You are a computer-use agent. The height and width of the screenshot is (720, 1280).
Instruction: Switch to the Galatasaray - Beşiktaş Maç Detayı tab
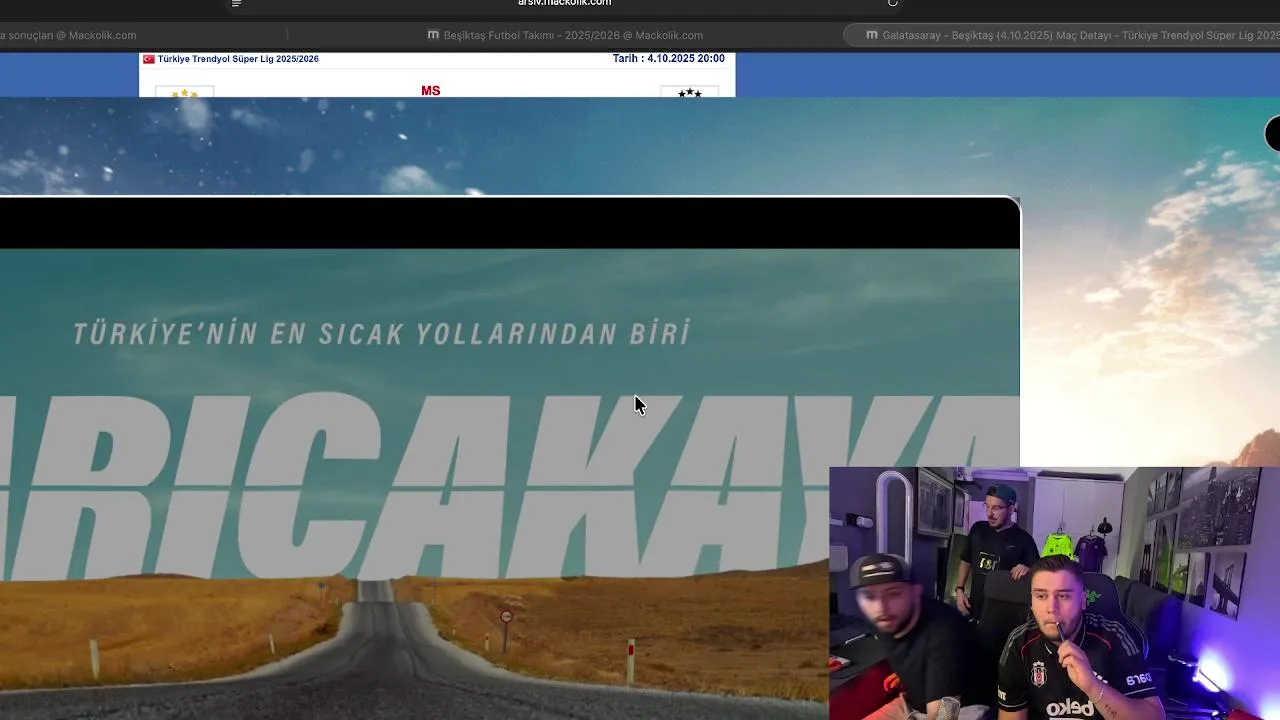click(1061, 35)
